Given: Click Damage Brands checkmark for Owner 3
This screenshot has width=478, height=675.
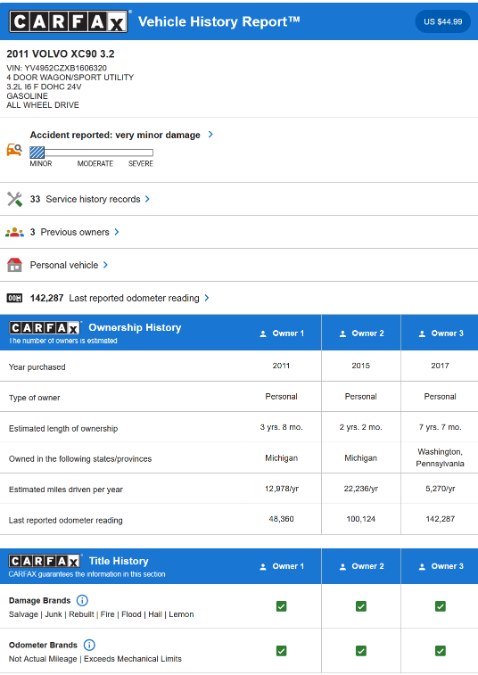Looking at the screenshot, I should (440, 606).
